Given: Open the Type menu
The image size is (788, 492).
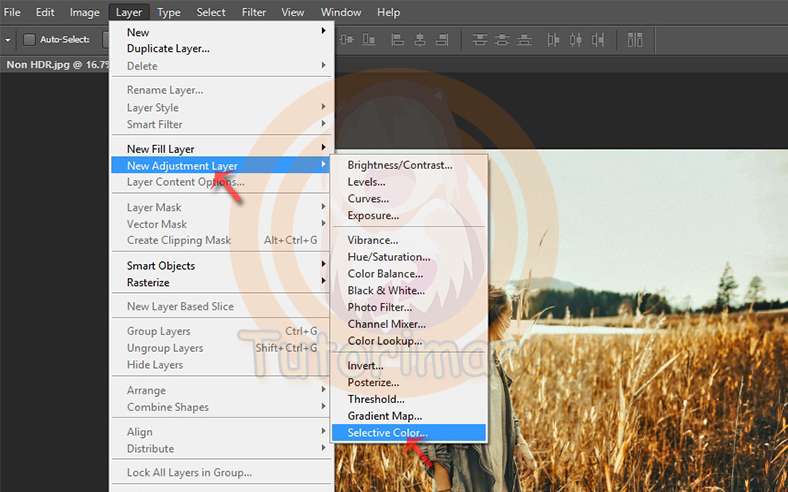Looking at the screenshot, I should point(168,12).
